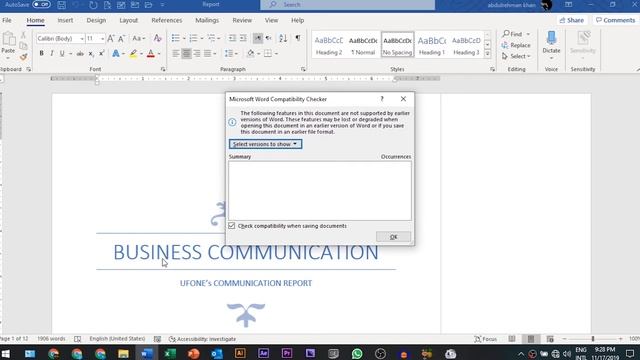Open the Select dropdown in Editing
640x360 pixels.
click(x=516, y=56)
